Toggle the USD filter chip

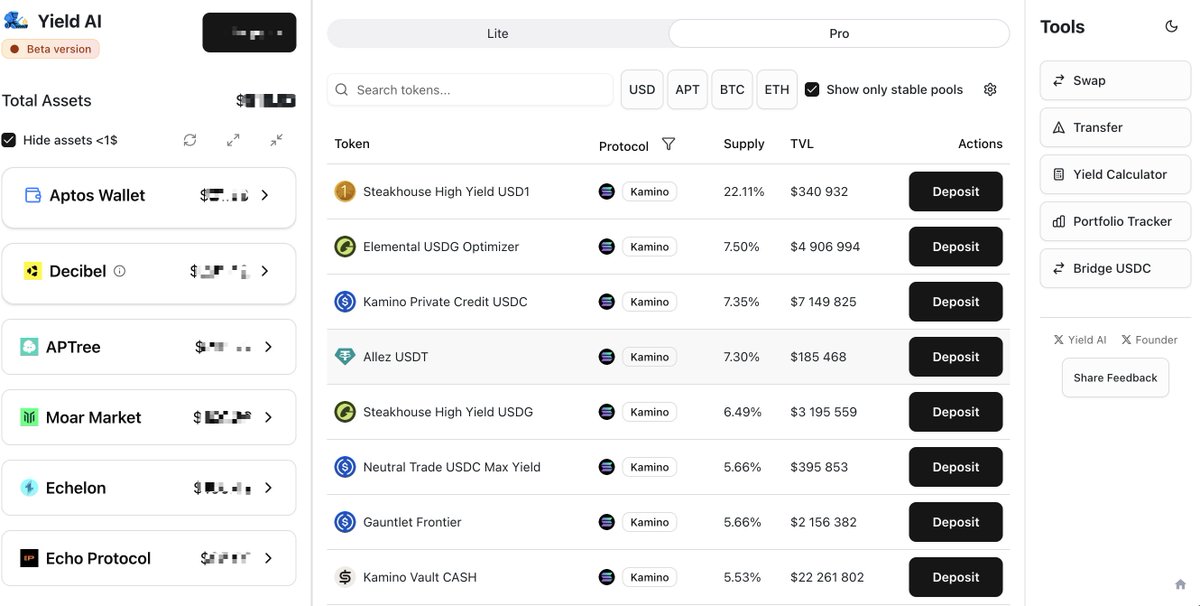coord(642,89)
